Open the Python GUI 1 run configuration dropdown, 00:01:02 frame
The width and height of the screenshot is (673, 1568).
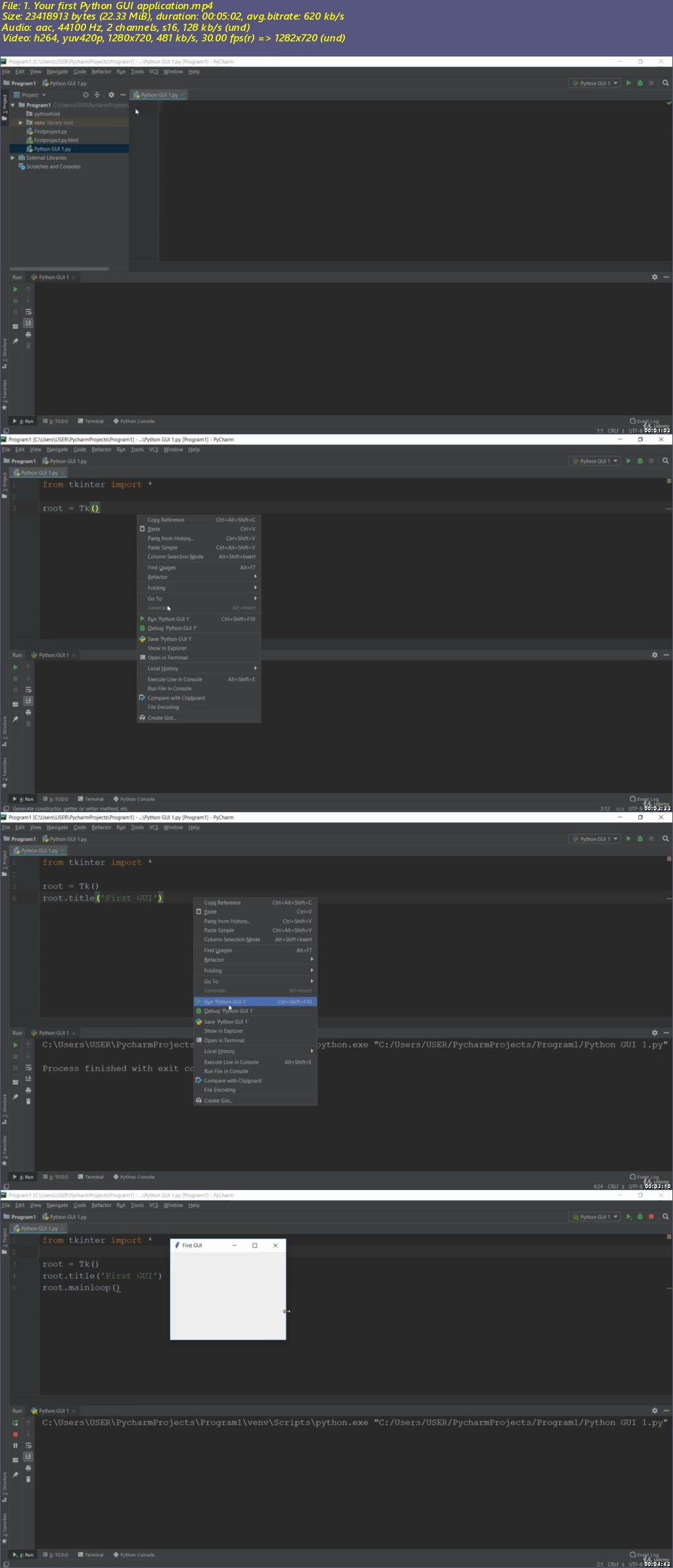click(595, 83)
